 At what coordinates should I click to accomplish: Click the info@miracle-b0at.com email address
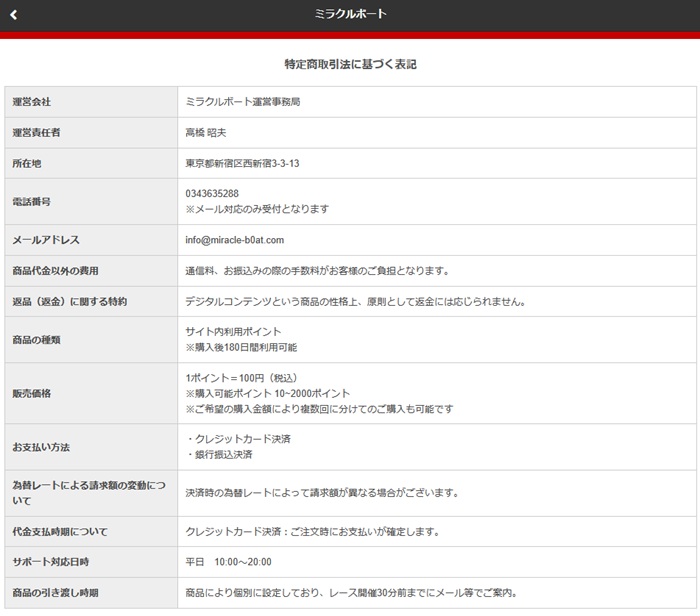point(235,240)
